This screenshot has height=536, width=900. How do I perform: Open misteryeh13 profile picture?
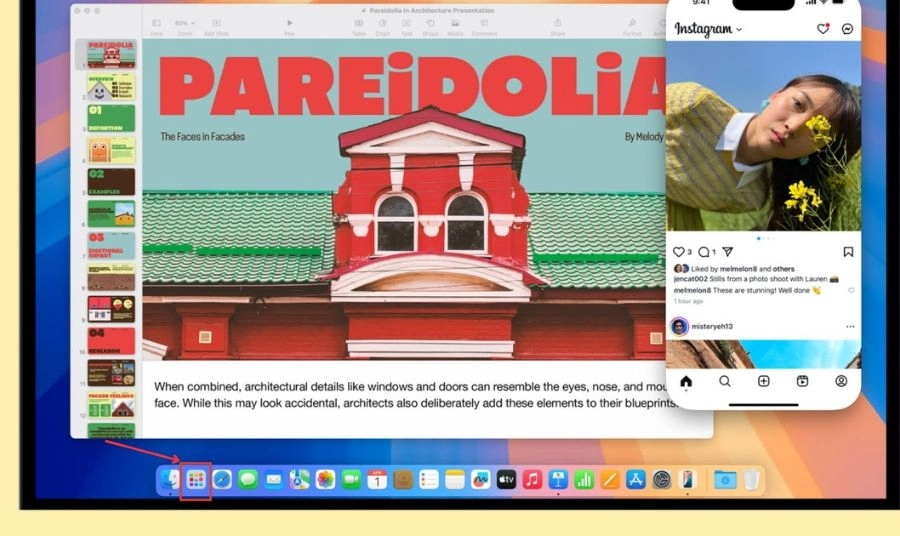680,327
